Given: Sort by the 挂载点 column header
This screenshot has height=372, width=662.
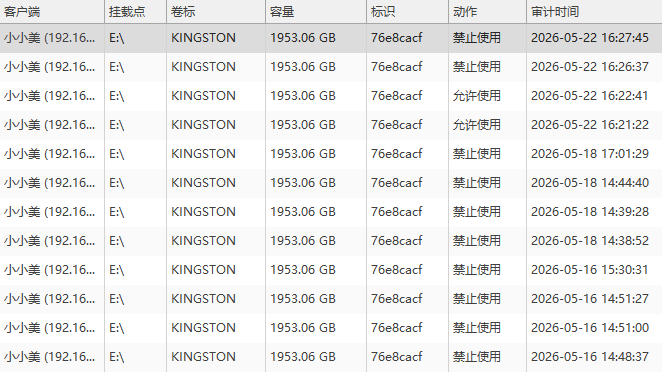Looking at the screenshot, I should pos(136,11).
